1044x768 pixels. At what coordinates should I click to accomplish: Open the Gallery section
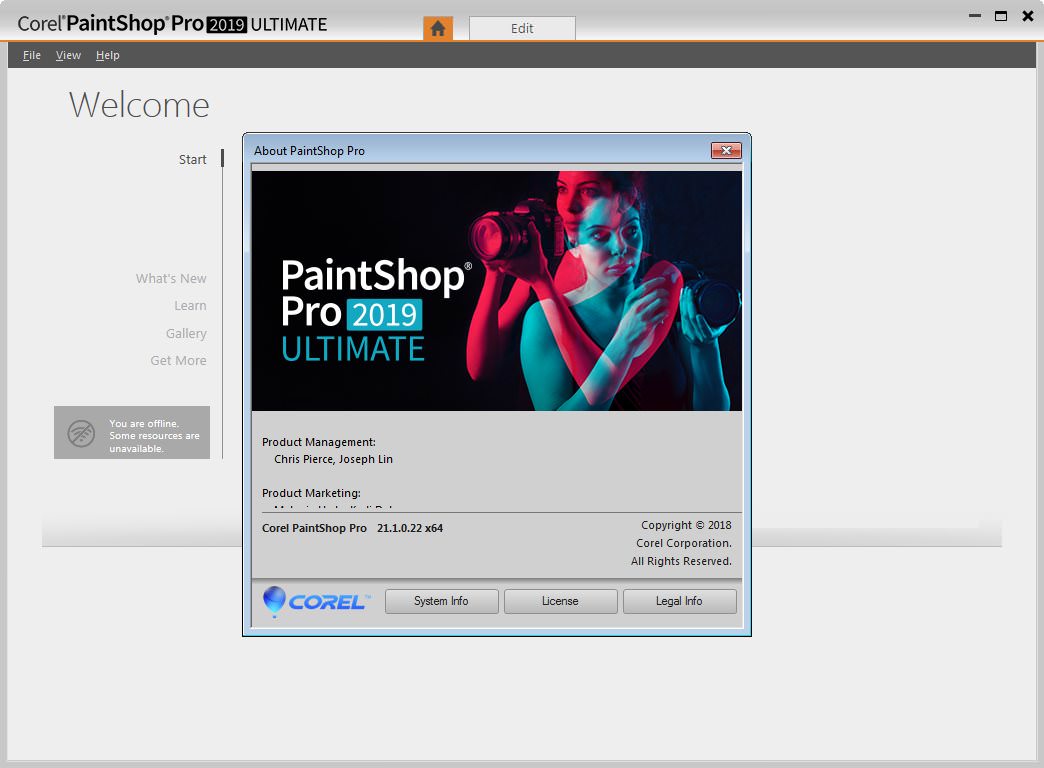186,333
